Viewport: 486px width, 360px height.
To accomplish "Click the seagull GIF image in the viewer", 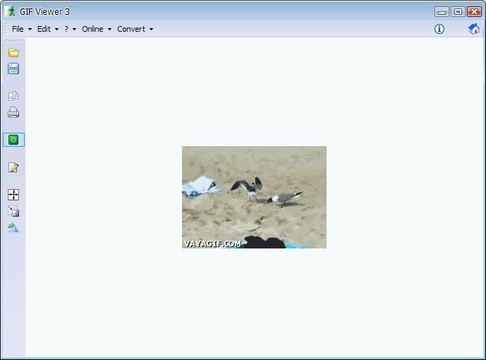I will click(x=254, y=197).
